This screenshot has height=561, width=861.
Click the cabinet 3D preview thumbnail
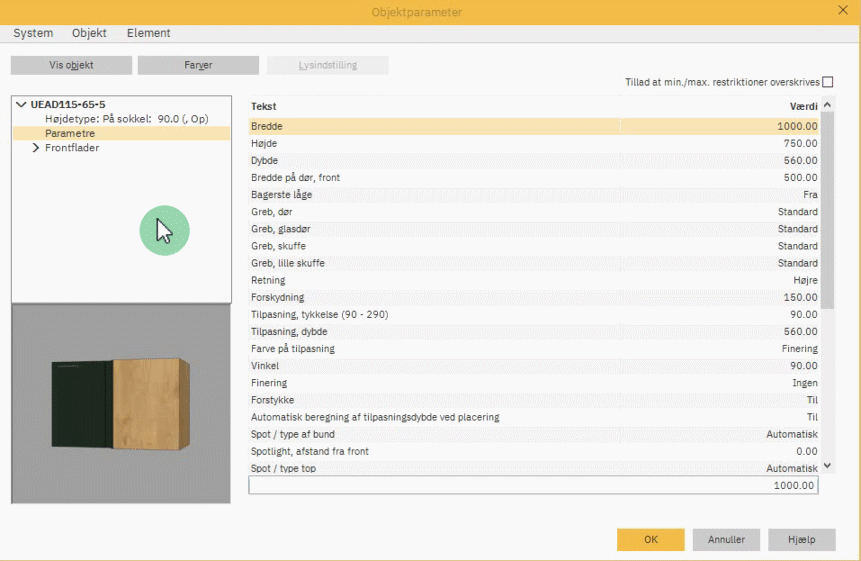(121, 404)
